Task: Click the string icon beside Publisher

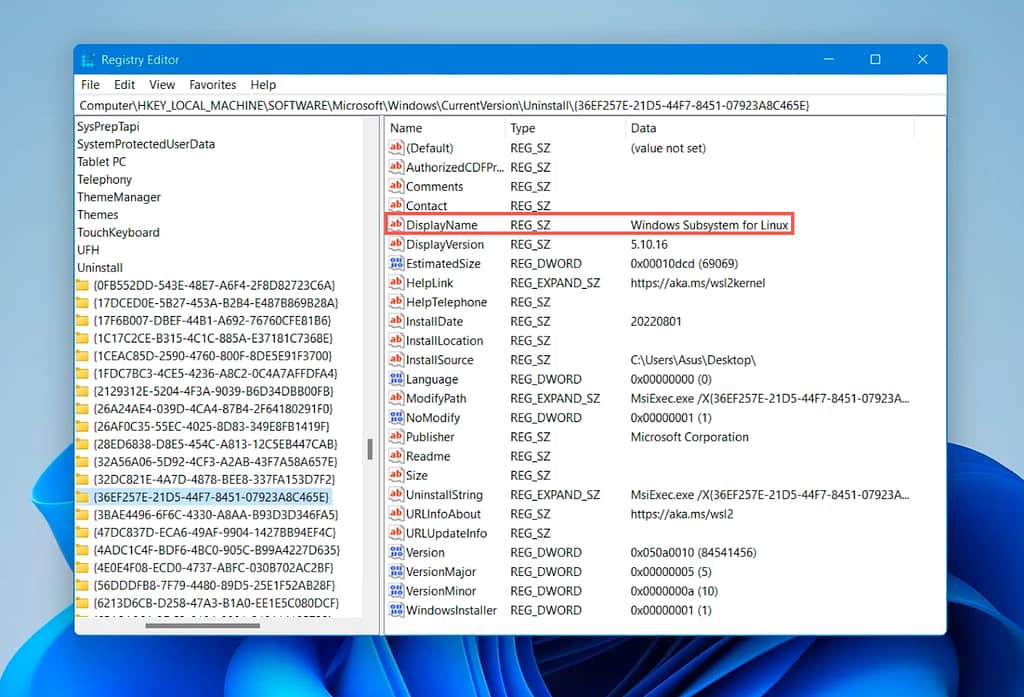Action: tap(396, 436)
